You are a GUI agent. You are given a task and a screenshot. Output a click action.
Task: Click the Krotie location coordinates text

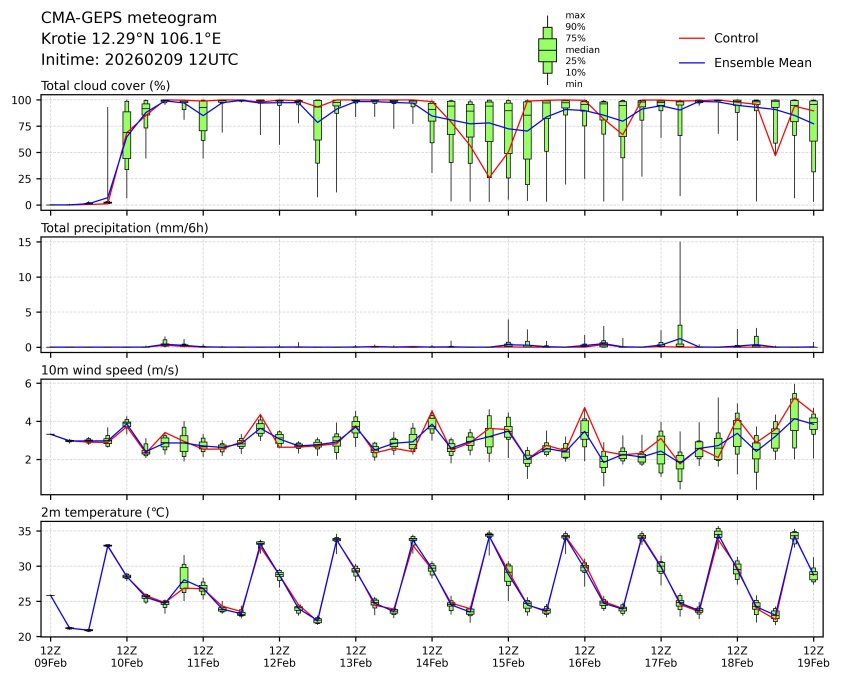pos(131,39)
